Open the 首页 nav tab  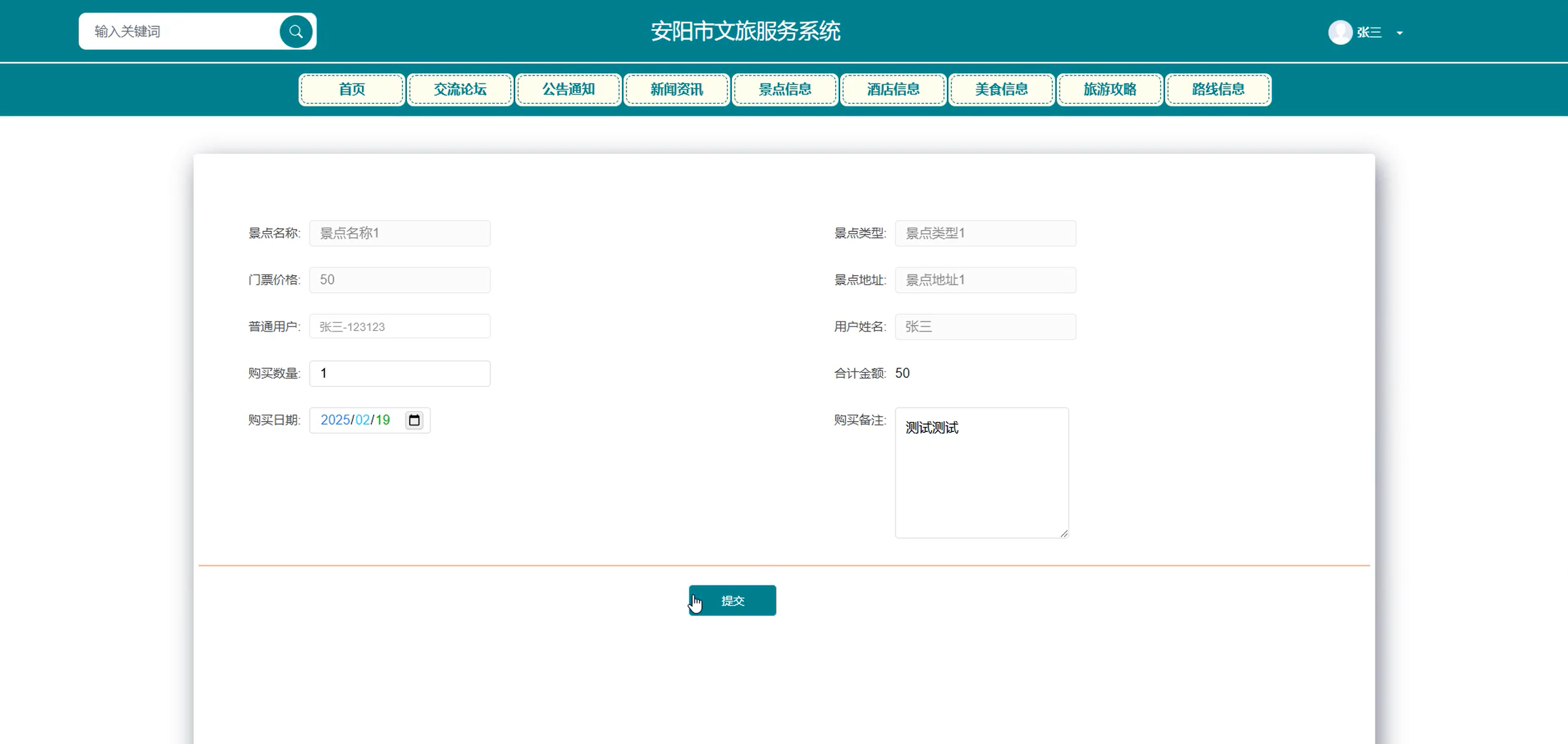(351, 89)
